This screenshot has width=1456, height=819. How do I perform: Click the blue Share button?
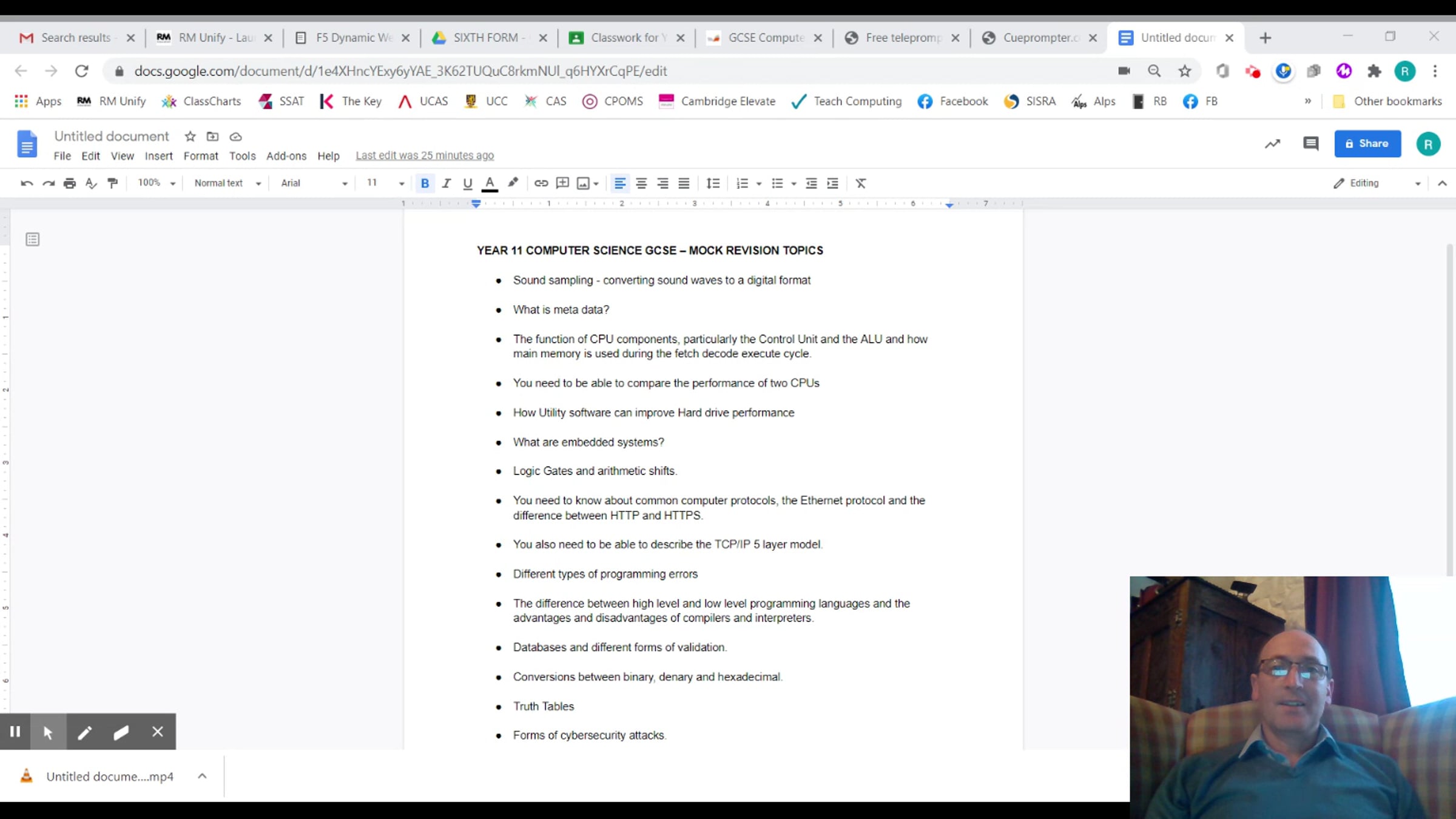coord(1367,144)
